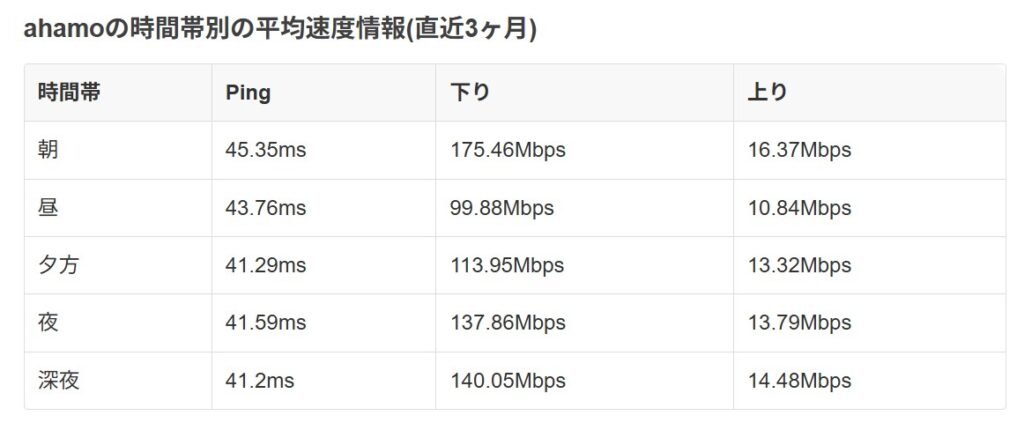Viewport: 1024px width, 423px height.
Task: Click the 45.35ms Ping value
Action: point(266,150)
